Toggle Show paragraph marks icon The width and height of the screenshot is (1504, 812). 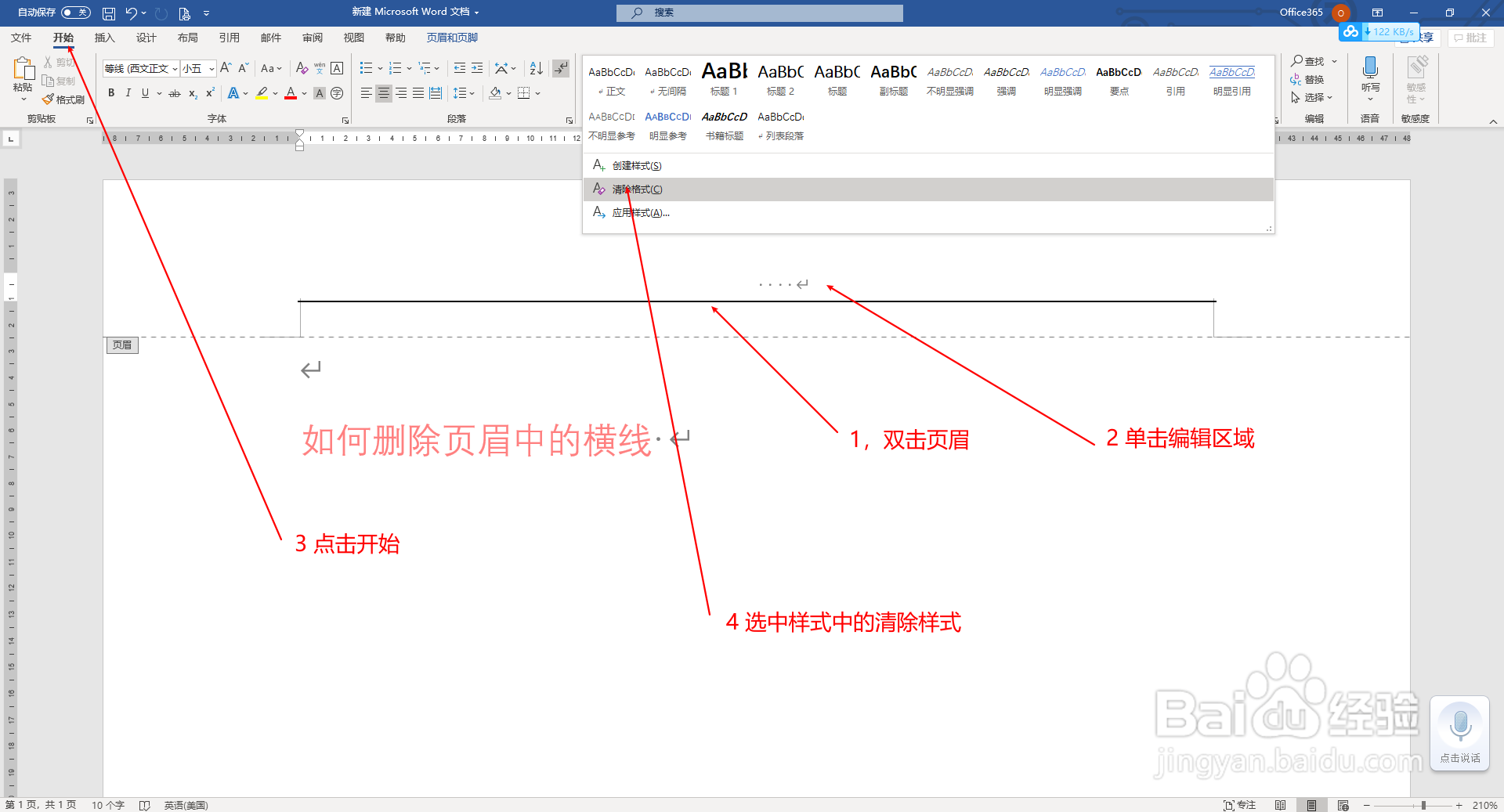(560, 68)
